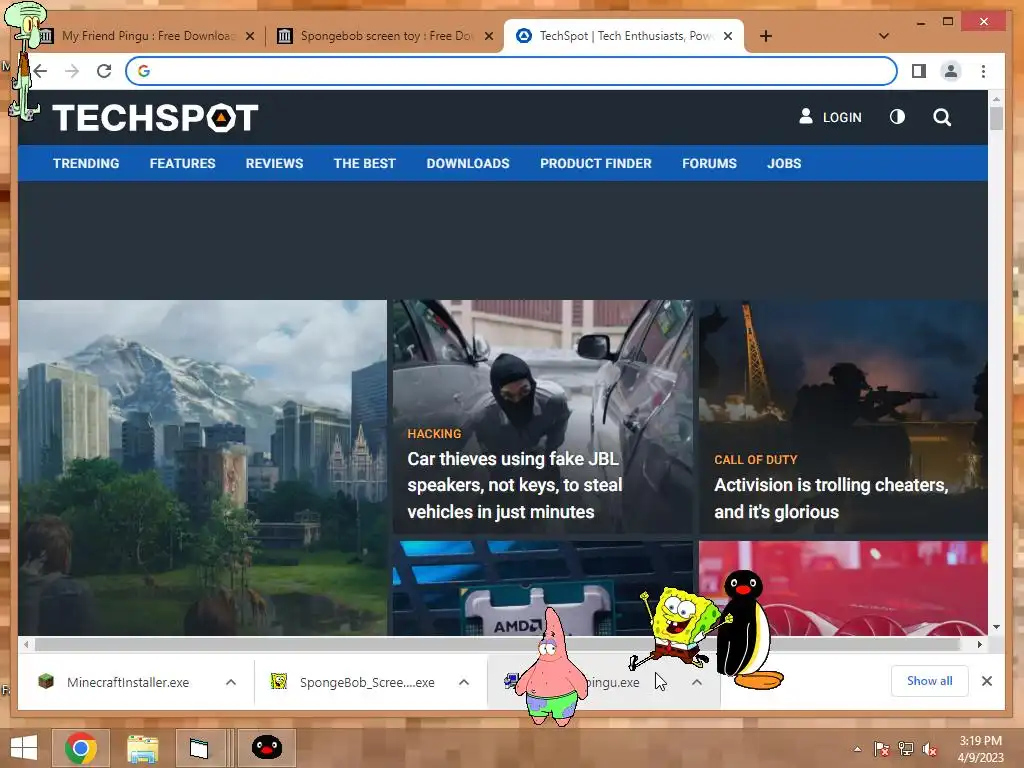Open the Action Center flag icon
This screenshot has height=768, width=1024.
point(882,749)
